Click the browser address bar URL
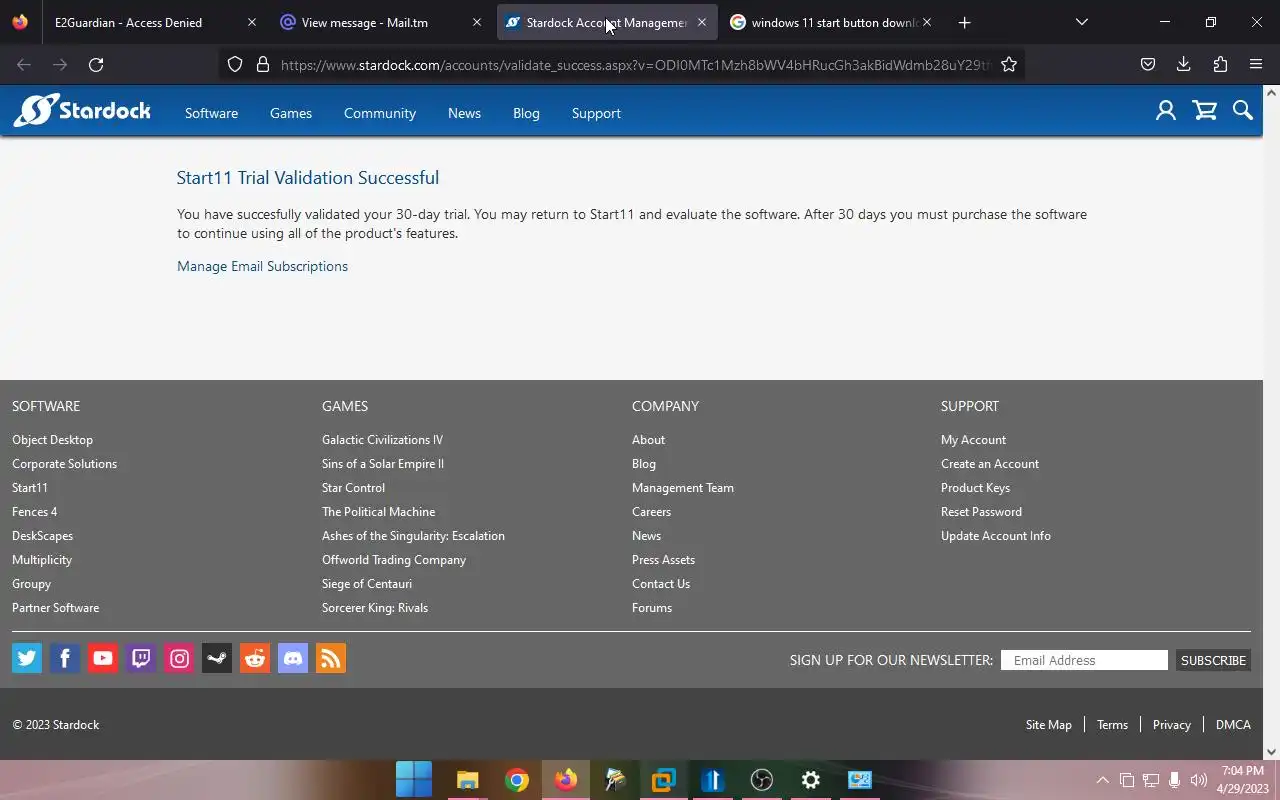This screenshot has width=1280, height=800. 635,65
